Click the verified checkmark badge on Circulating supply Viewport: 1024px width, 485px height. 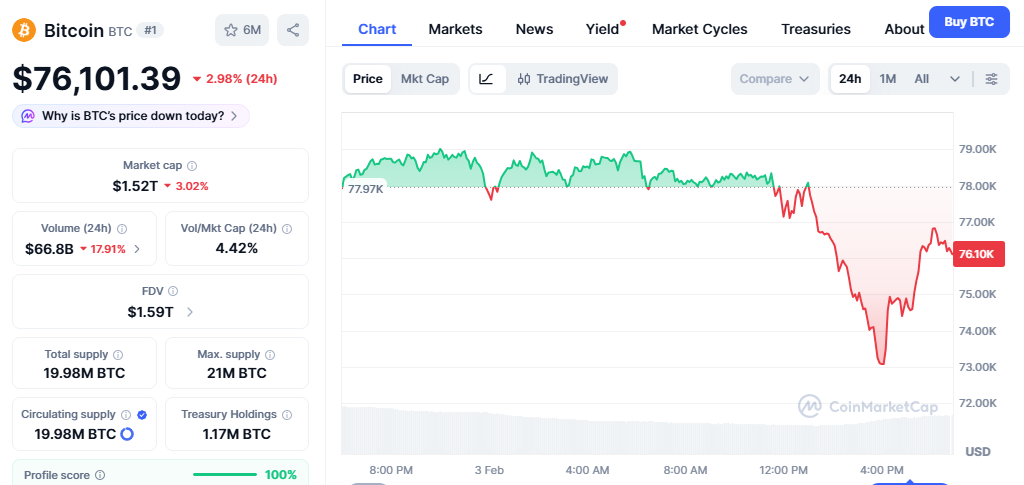142,415
